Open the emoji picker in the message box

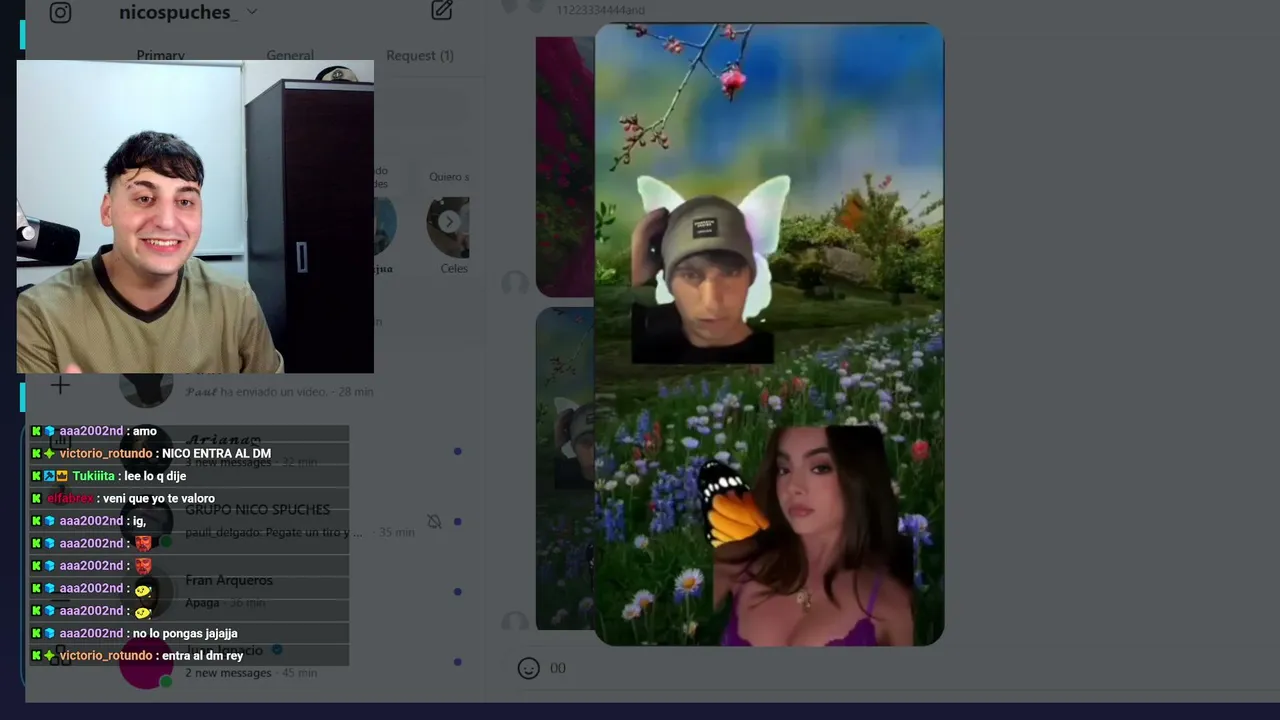pos(529,668)
